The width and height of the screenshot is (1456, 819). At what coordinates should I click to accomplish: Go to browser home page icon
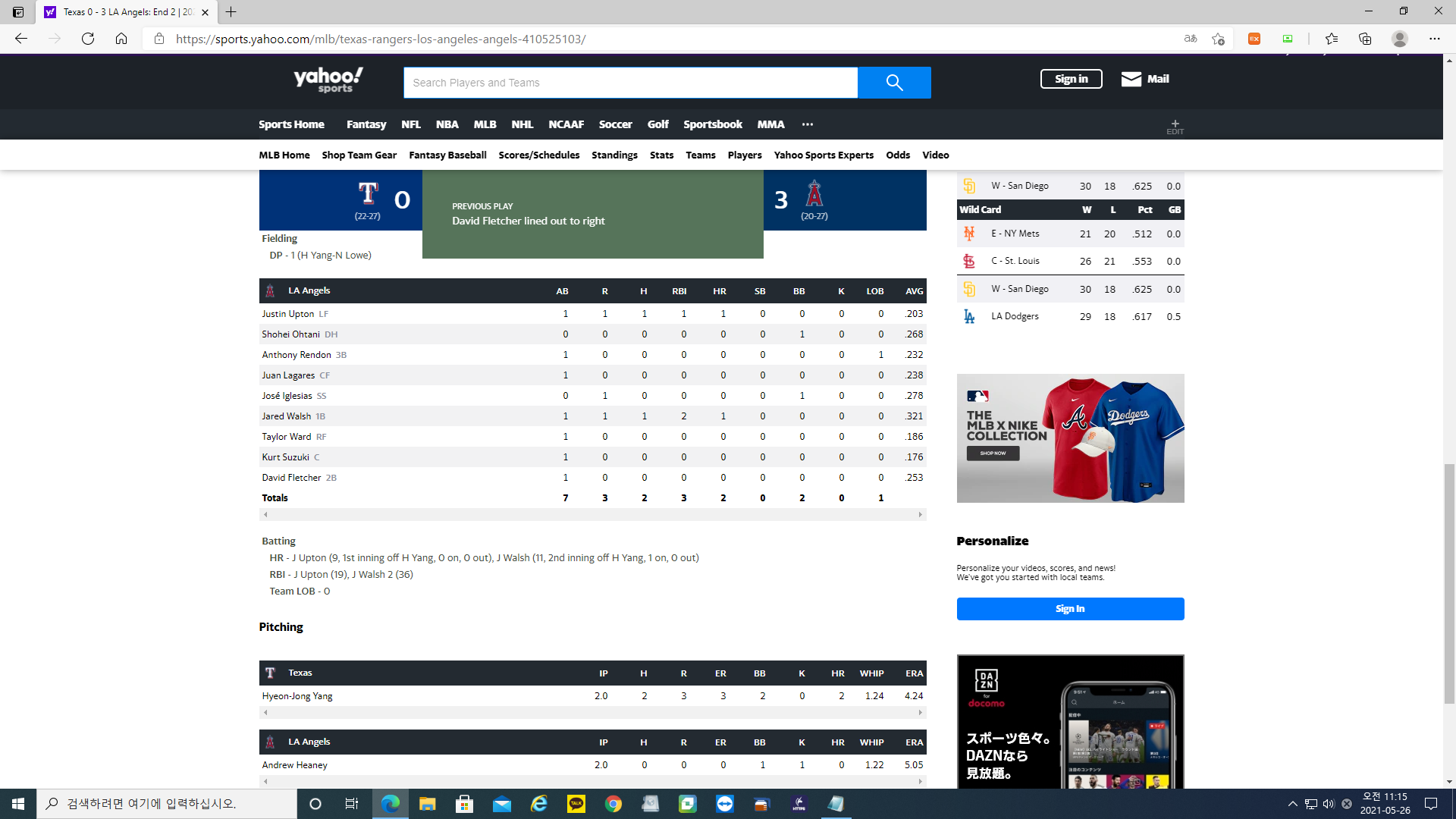[x=121, y=39]
